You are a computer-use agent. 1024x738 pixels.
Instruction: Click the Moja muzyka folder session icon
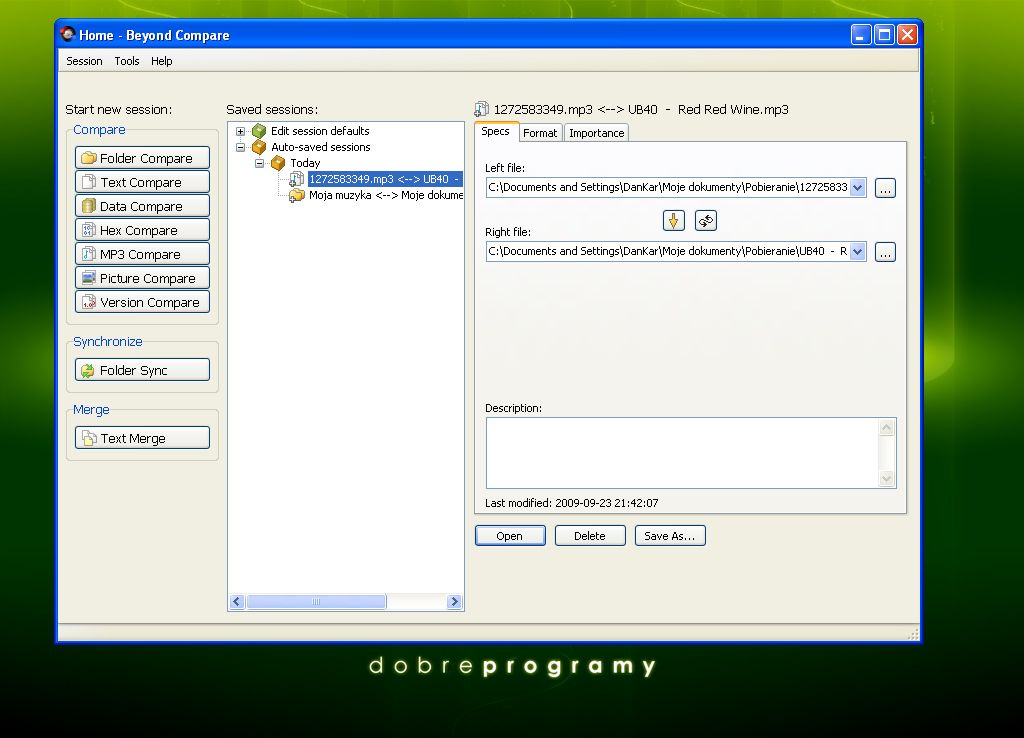coord(296,195)
